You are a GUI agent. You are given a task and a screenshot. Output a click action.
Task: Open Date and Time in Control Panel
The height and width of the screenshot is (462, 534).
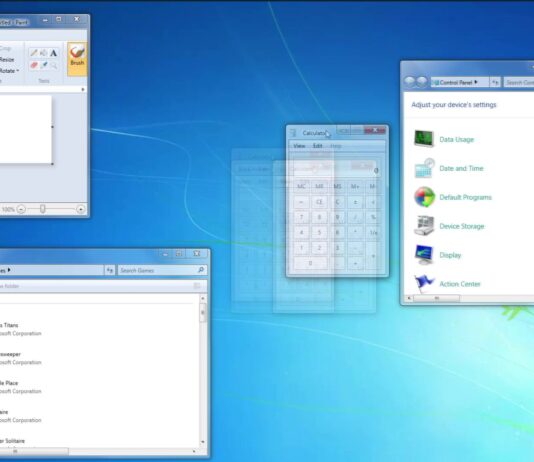coord(461,169)
